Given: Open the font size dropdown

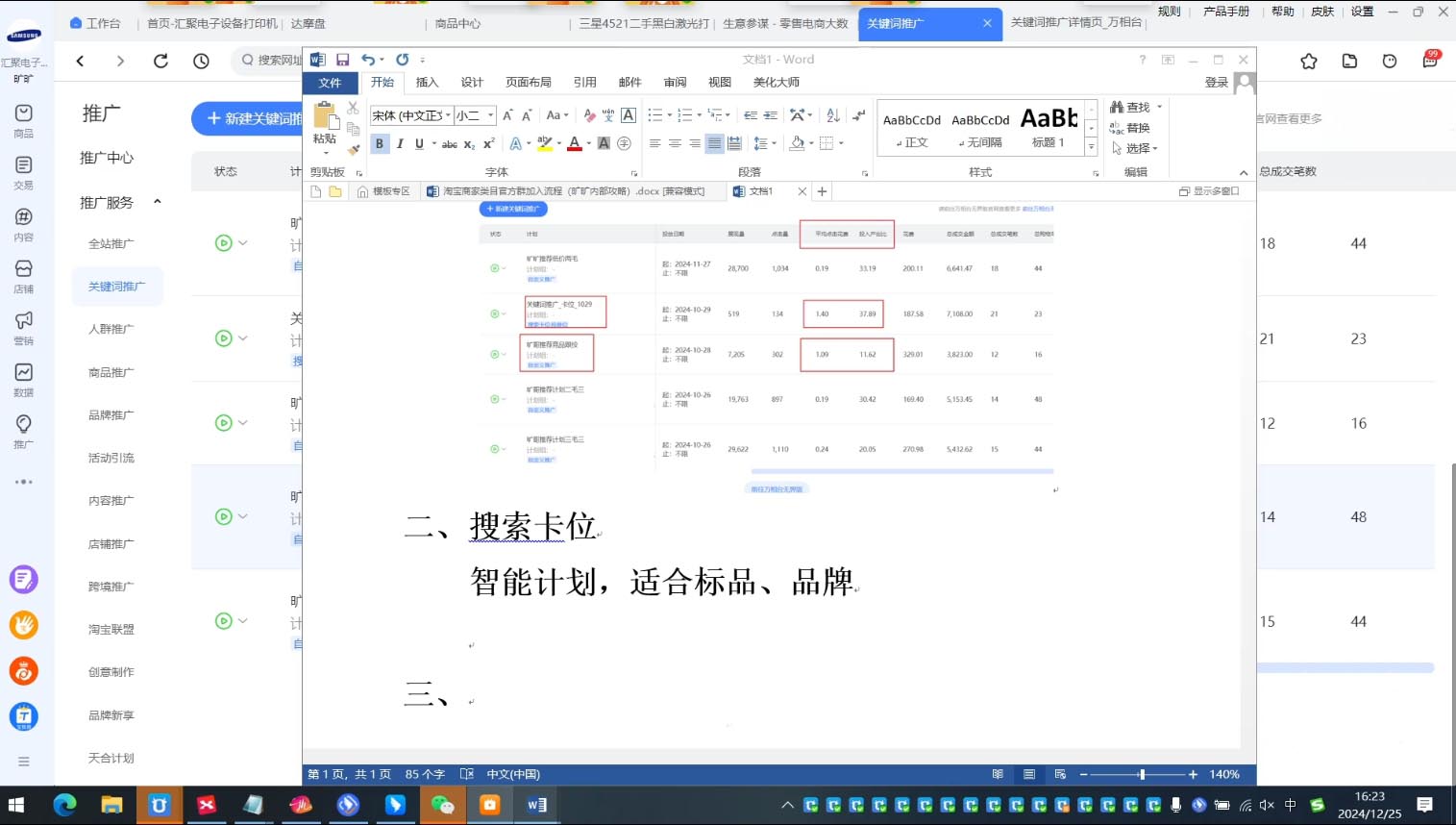Looking at the screenshot, I should click(490, 115).
